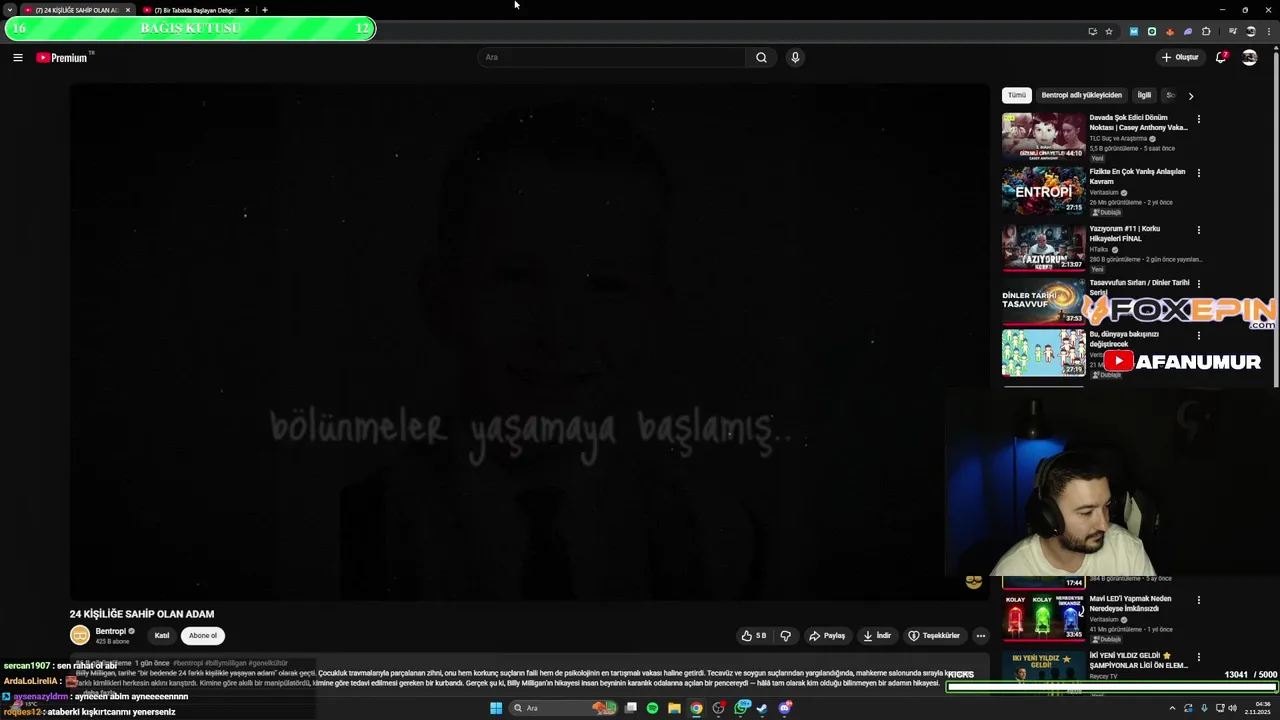Open the Bentropi channel name link
Screen dimensions: 1280x720
tap(111, 631)
